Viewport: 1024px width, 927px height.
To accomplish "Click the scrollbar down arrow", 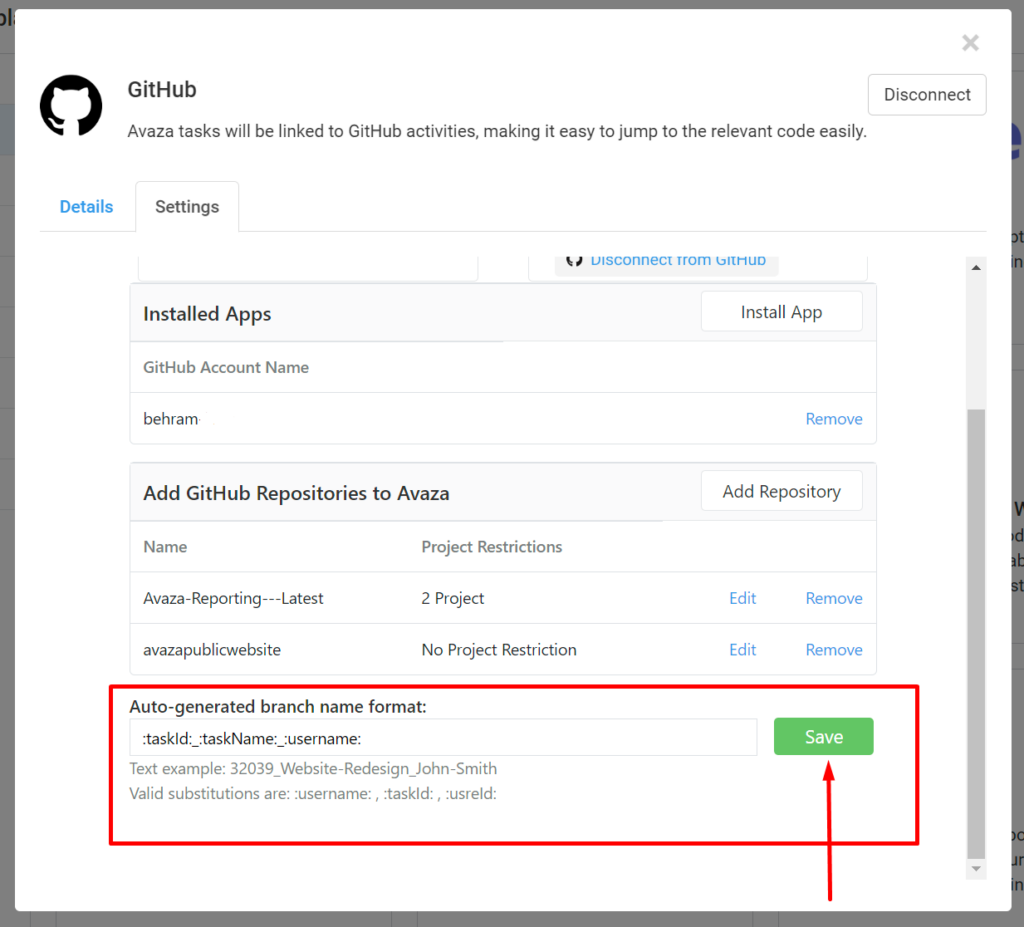I will tap(976, 869).
